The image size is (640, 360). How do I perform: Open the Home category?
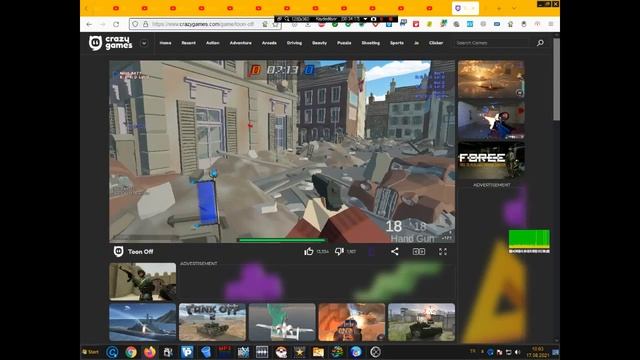tap(165, 43)
